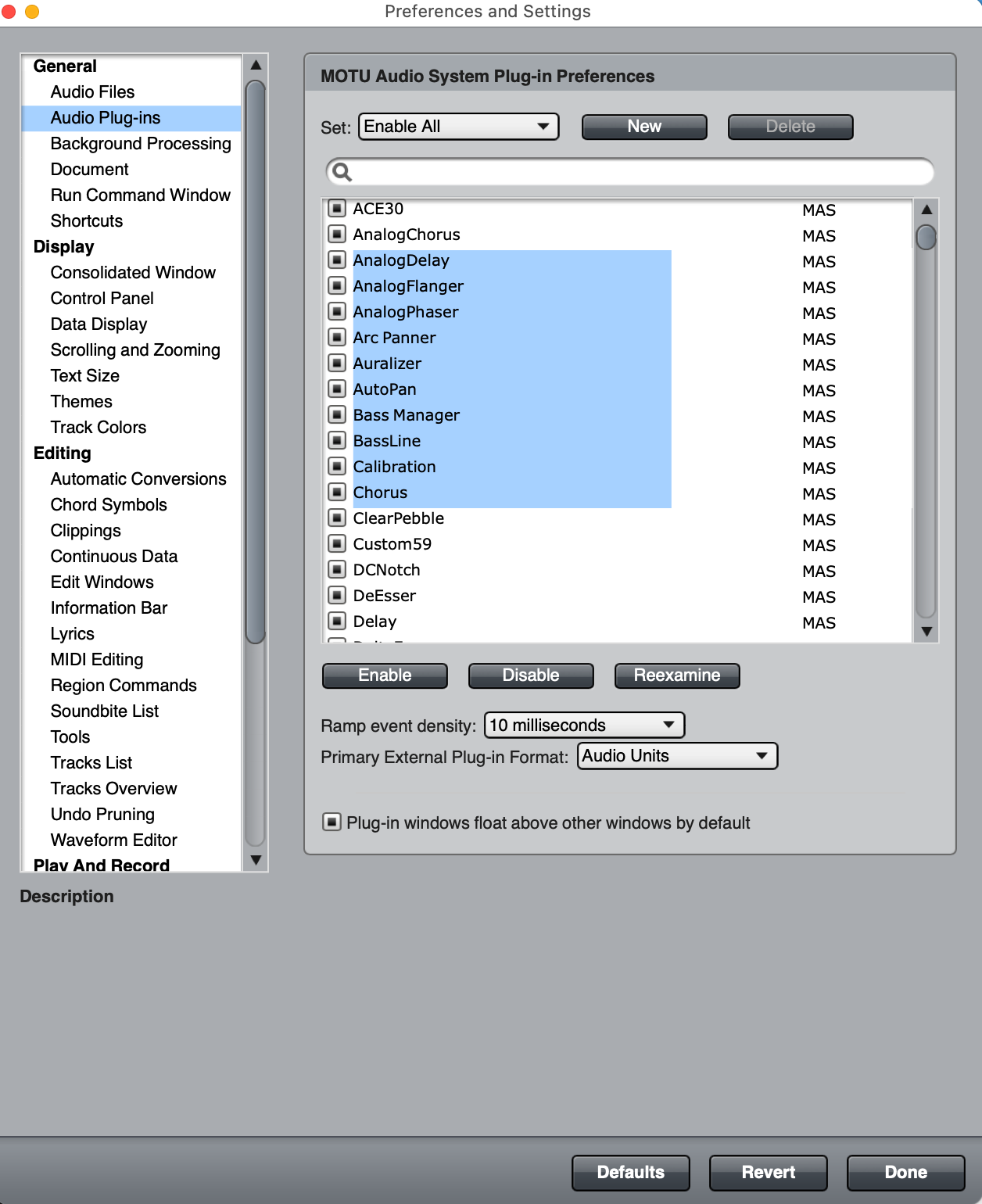Click the Reexamine button
The height and width of the screenshot is (1204, 982).
(677, 675)
